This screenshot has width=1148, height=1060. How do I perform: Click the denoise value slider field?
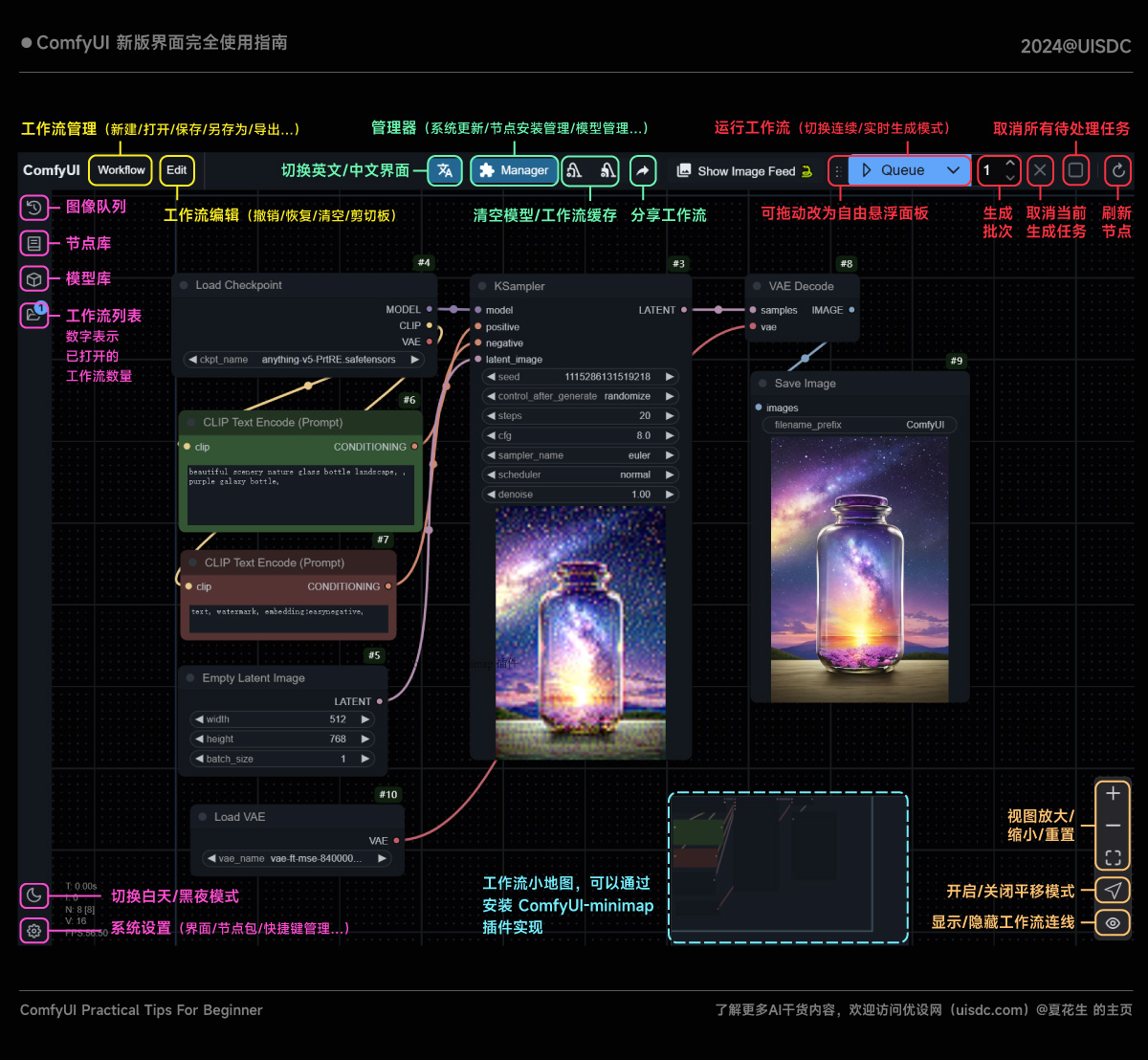[580, 495]
